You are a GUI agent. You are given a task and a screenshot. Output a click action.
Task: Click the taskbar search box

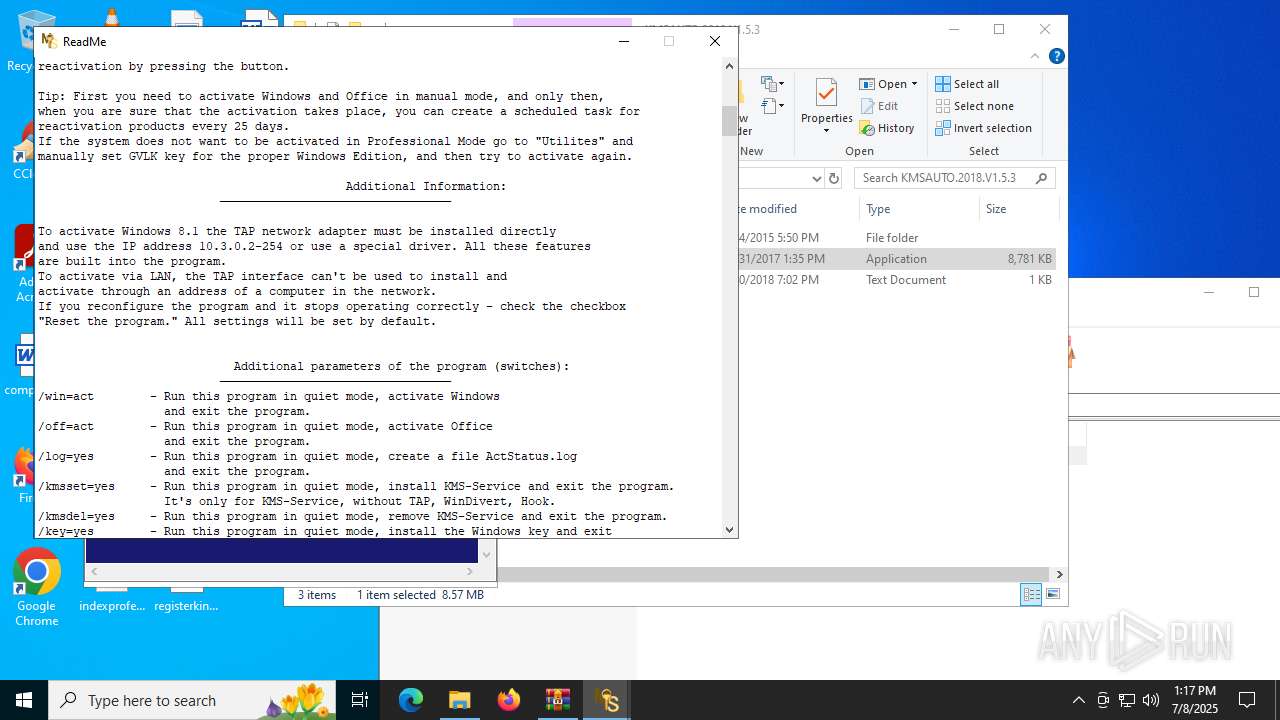point(193,700)
